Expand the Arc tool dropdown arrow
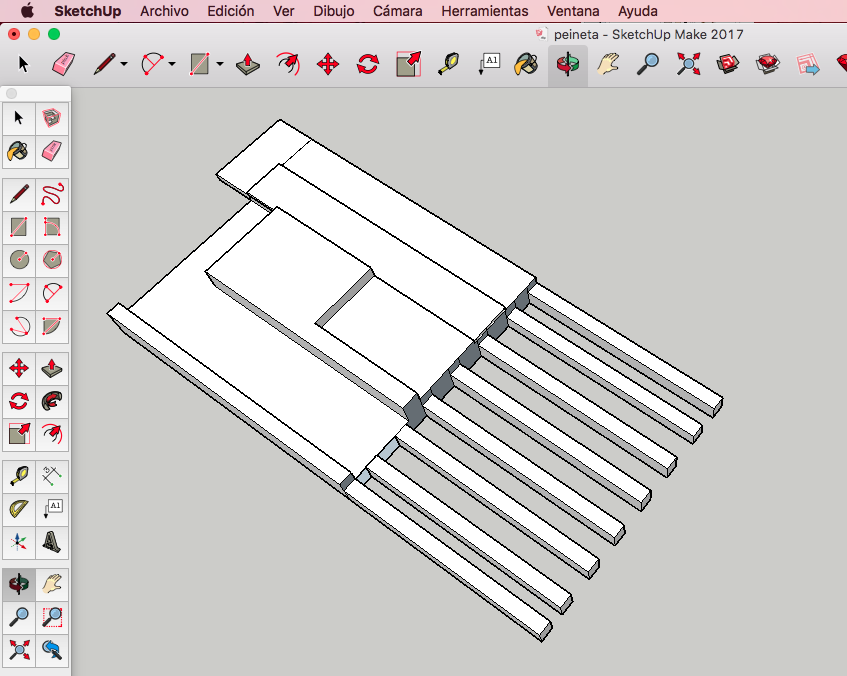This screenshot has width=847, height=676. 172,64
